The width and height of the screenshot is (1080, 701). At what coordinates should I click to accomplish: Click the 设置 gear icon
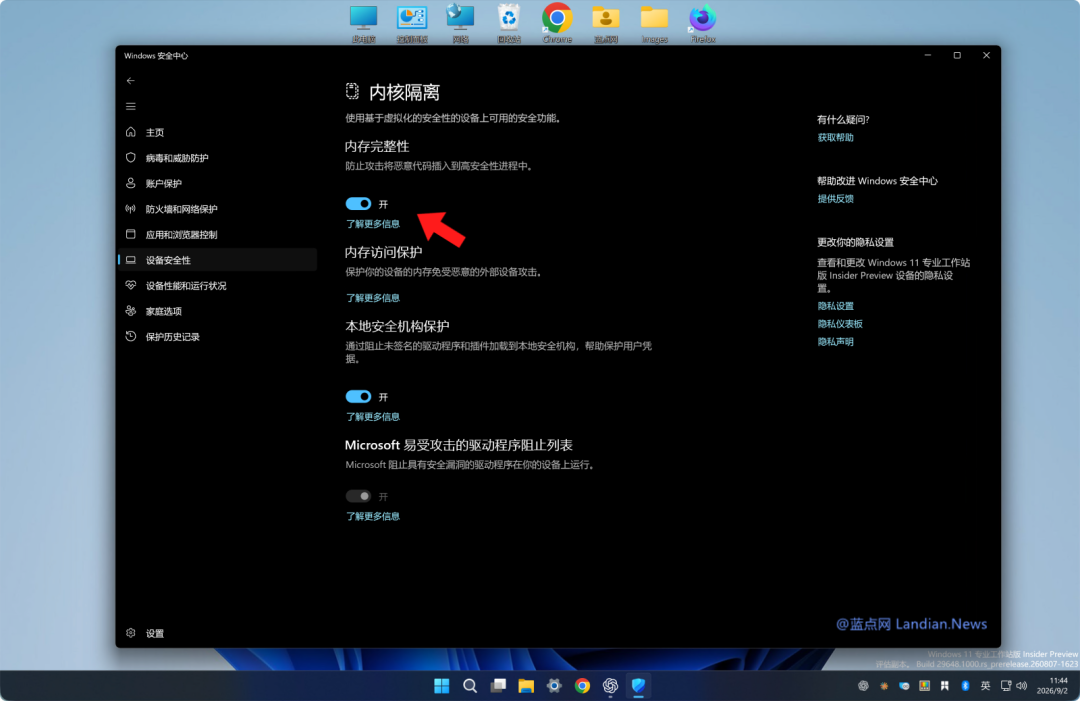[131, 633]
